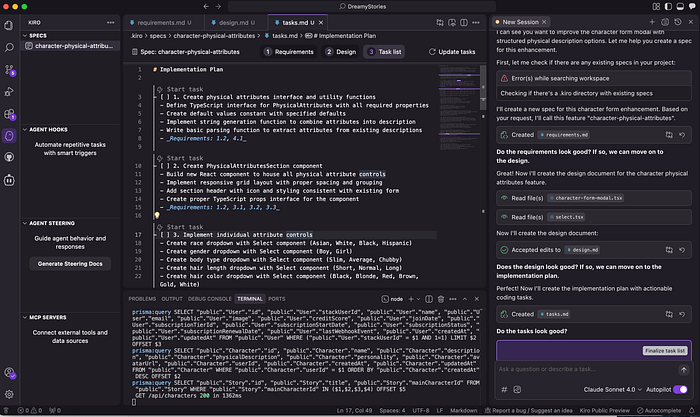Click Generate Steering Docs button
The image size is (700, 417).
(x=70, y=264)
